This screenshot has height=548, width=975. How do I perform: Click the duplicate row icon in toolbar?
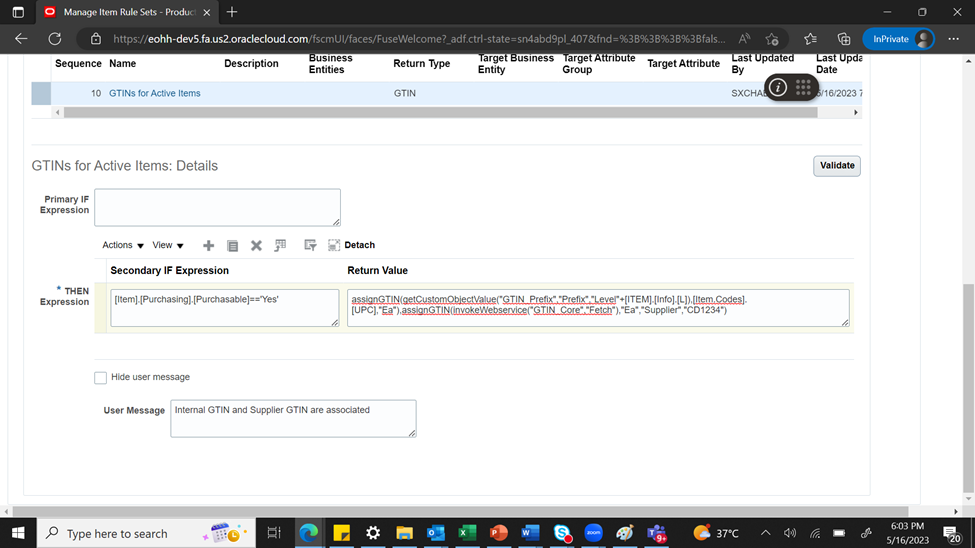(x=233, y=246)
